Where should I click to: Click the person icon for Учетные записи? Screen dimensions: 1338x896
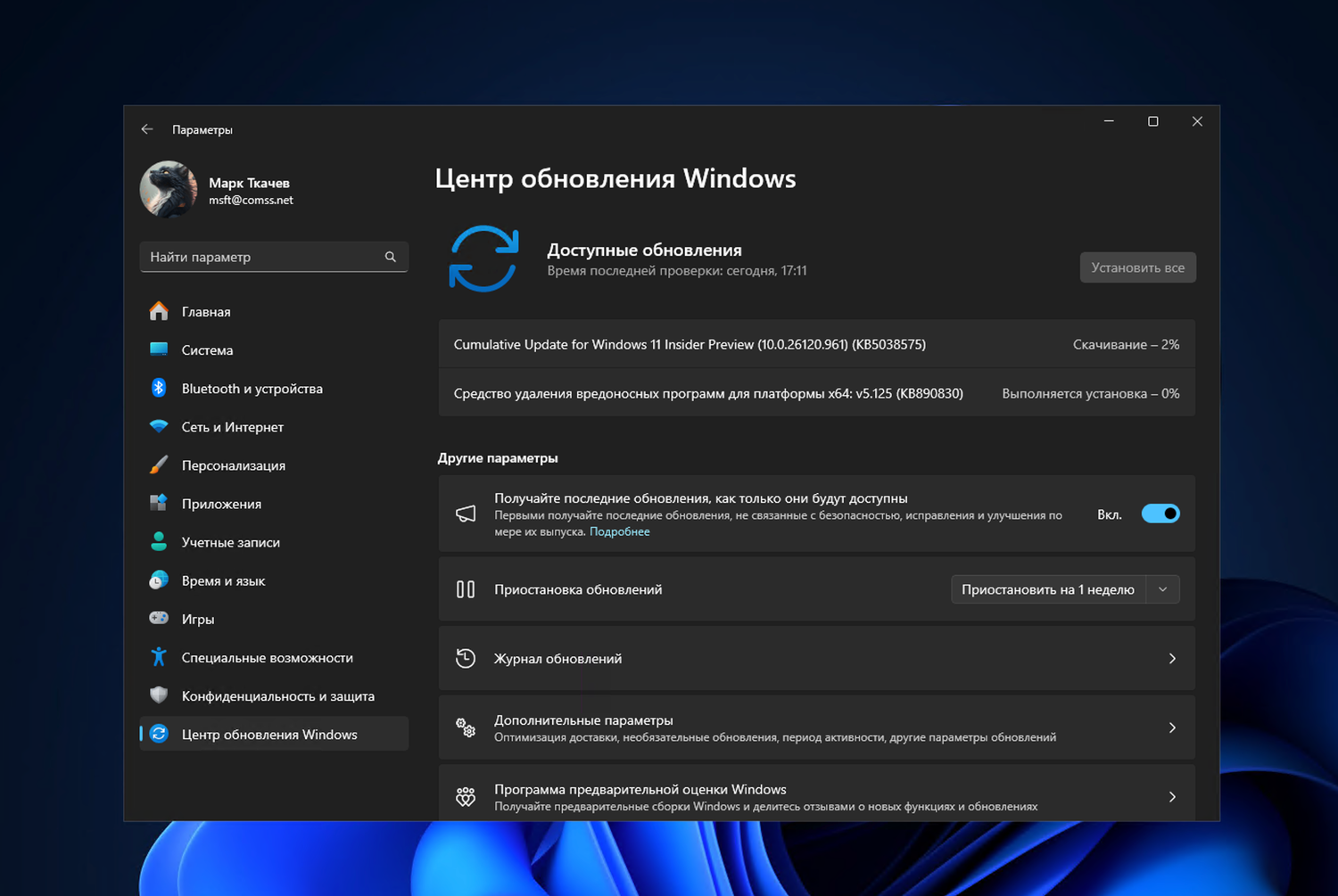[159, 541]
